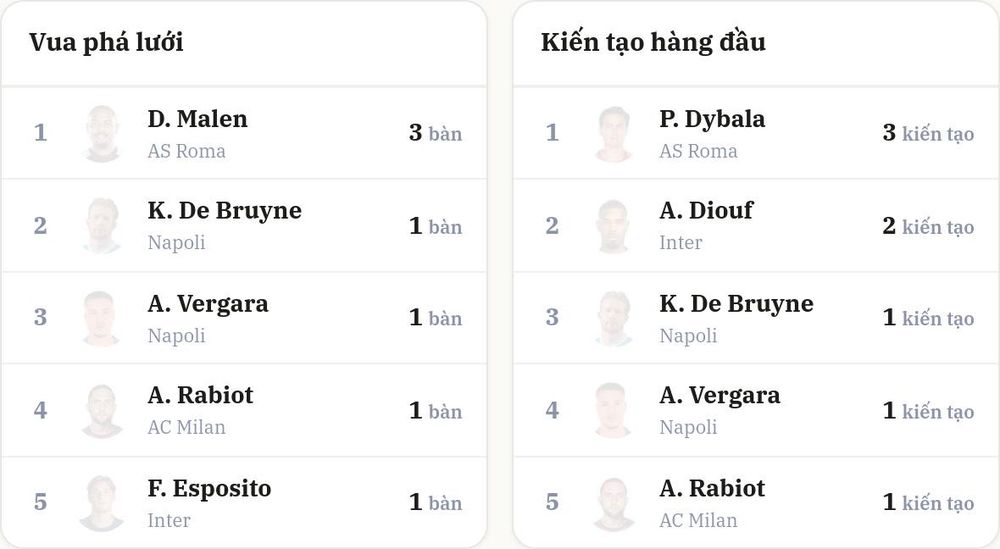1000x549 pixels.
Task: Click F. Esposito's player photo
Action: pos(101,503)
